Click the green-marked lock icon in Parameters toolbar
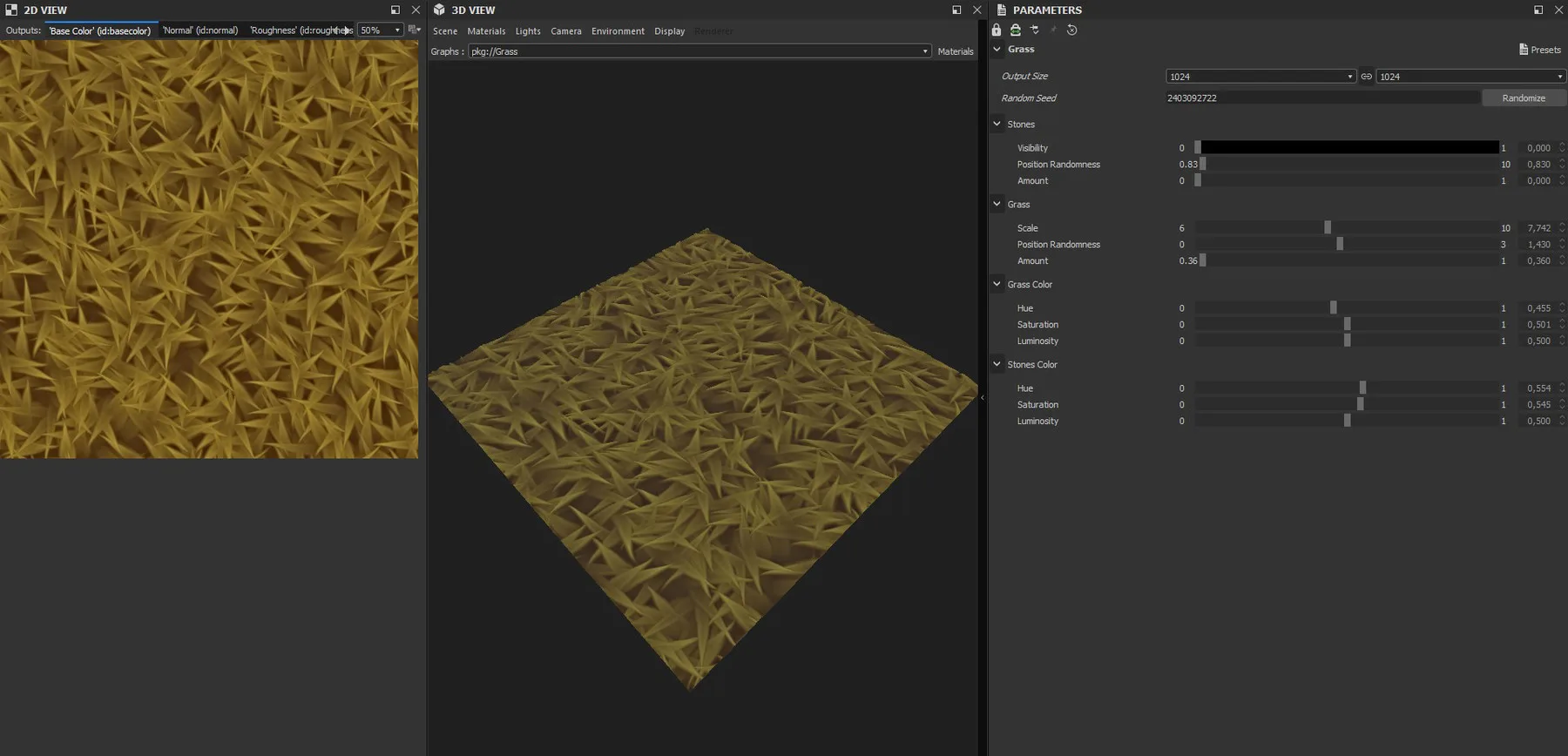1568x756 pixels. click(1016, 30)
